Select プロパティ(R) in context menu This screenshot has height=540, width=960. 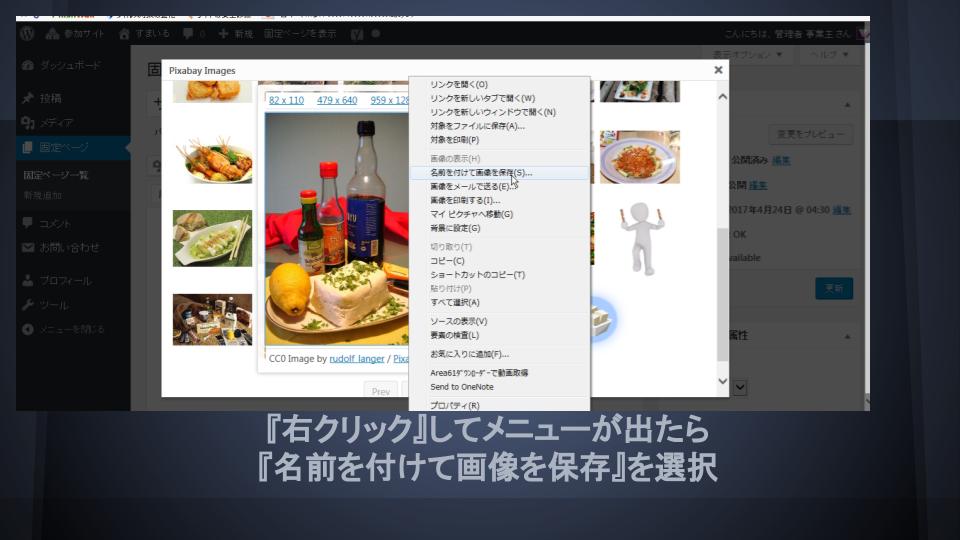click(454, 405)
